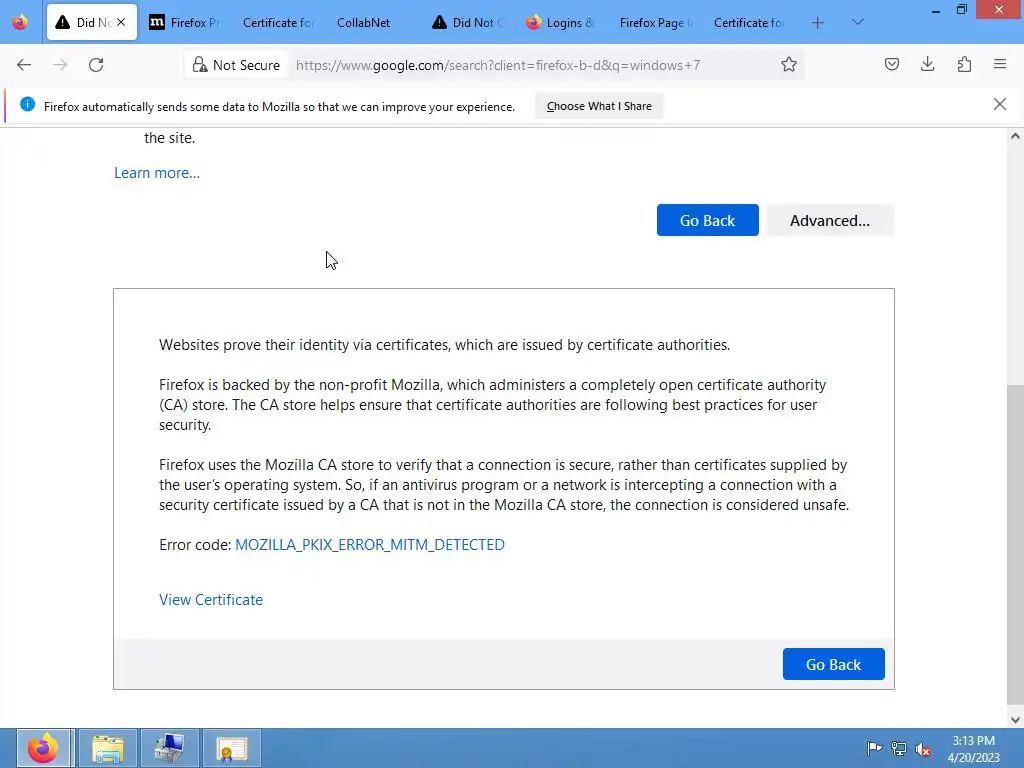Click the forward navigation arrow
The width and height of the screenshot is (1024, 768).
coord(60,65)
